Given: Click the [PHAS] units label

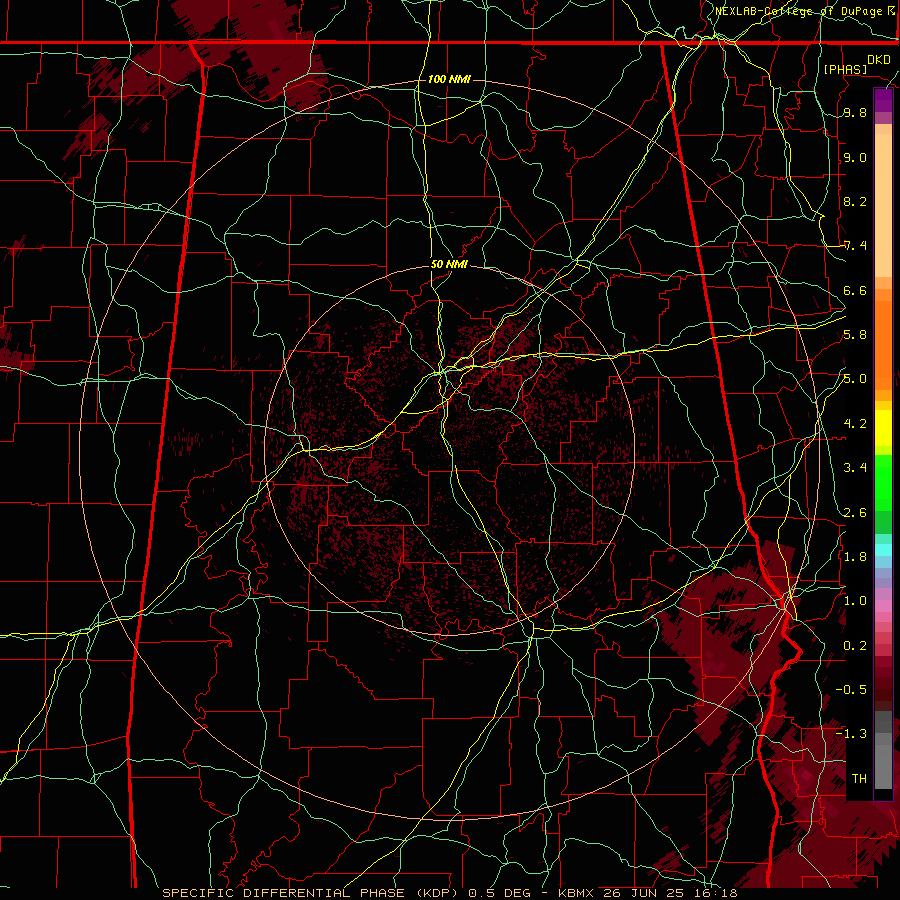Looking at the screenshot, I should (845, 69).
